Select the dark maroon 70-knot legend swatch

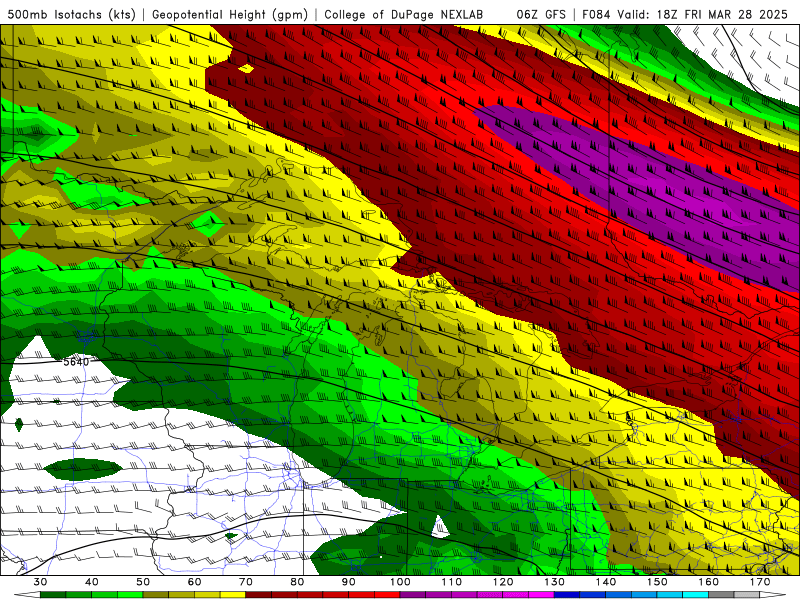point(259,596)
